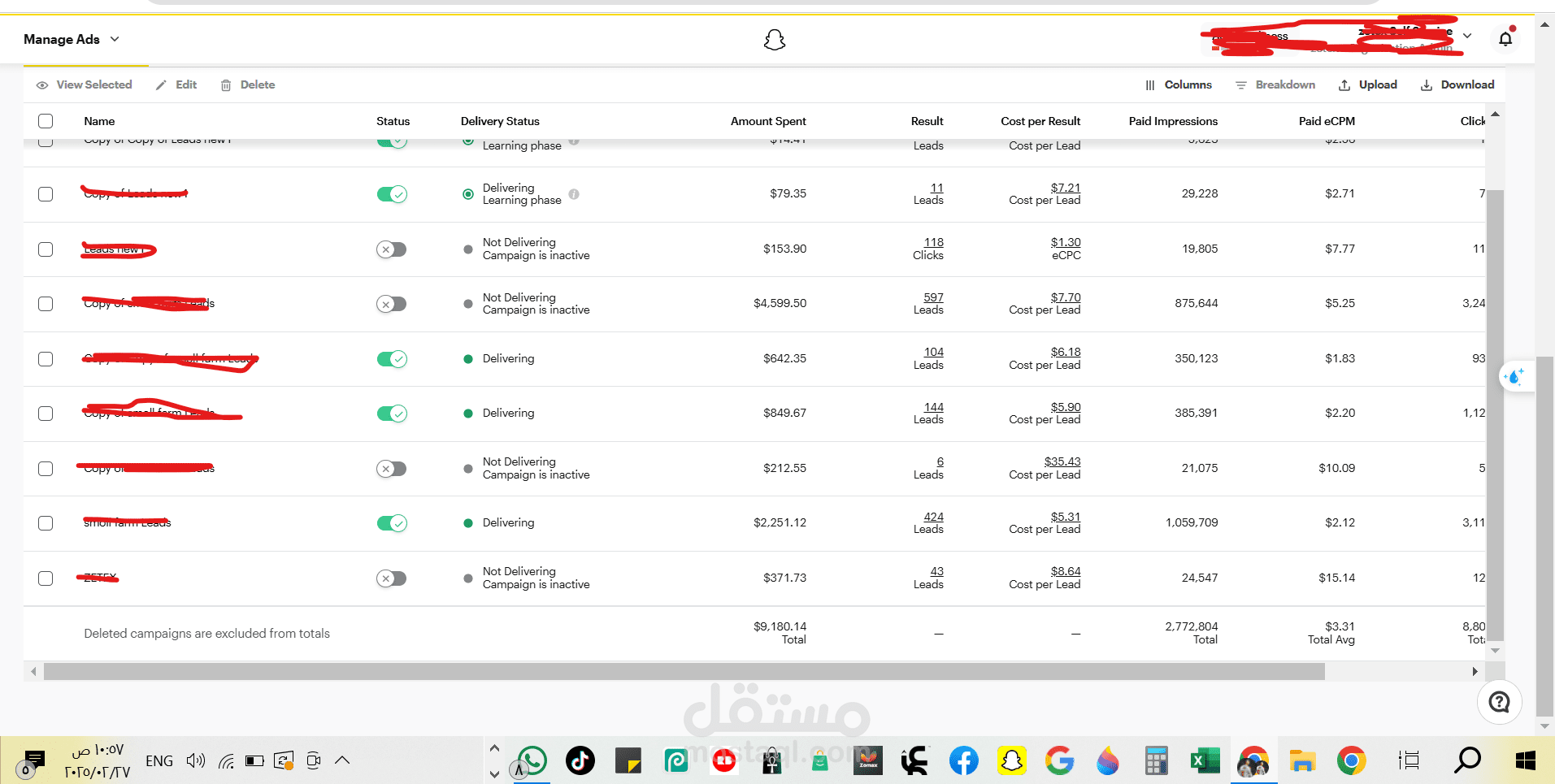Open Facebook from the taskbar
Image resolution: width=1555 pixels, height=784 pixels.
[964, 761]
